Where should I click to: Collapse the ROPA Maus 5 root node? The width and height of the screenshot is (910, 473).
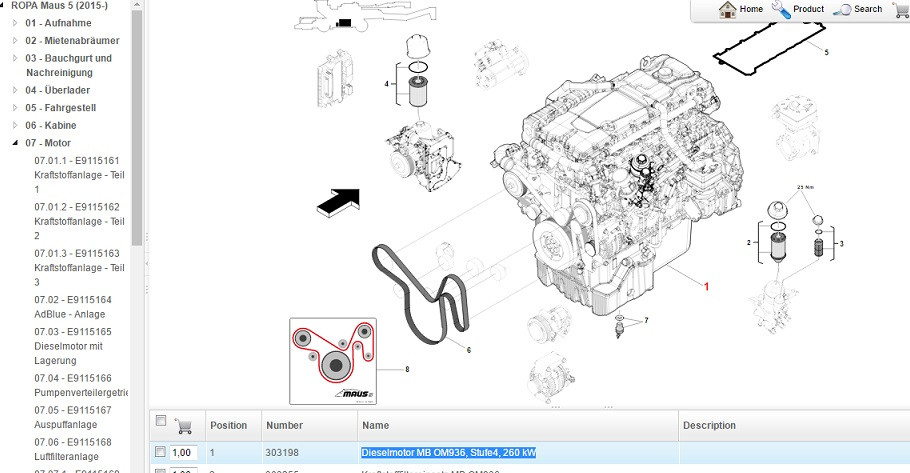pyautogui.click(x=3, y=6)
